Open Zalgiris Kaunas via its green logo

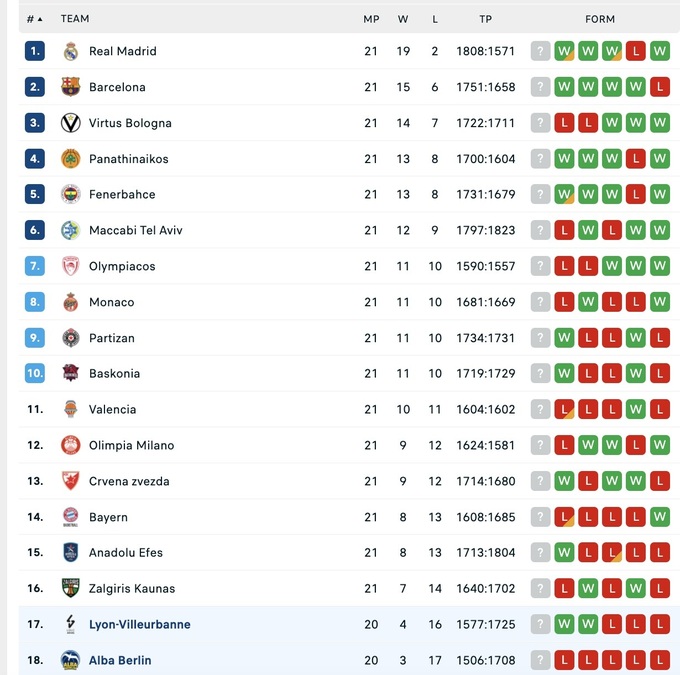[71, 588]
